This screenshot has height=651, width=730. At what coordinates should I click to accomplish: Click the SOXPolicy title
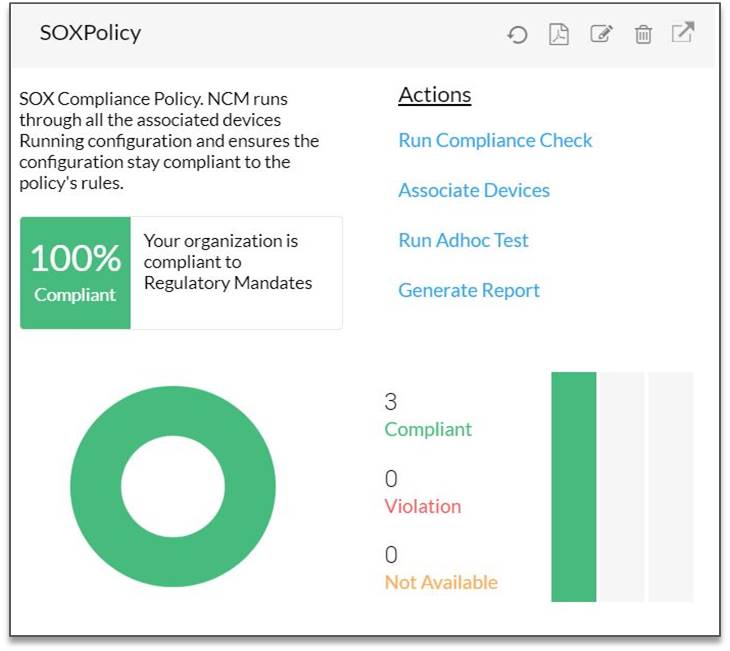pyautogui.click(x=90, y=33)
